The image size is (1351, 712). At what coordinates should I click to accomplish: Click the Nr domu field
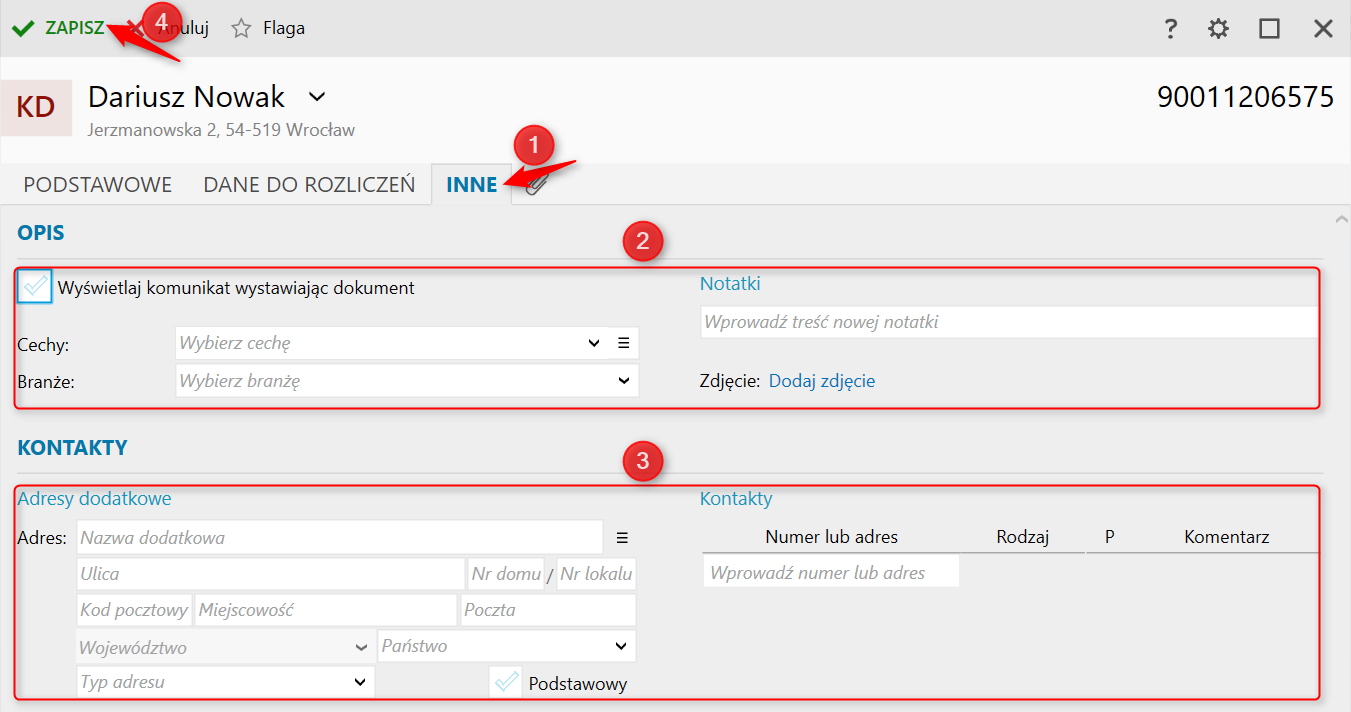click(x=506, y=574)
